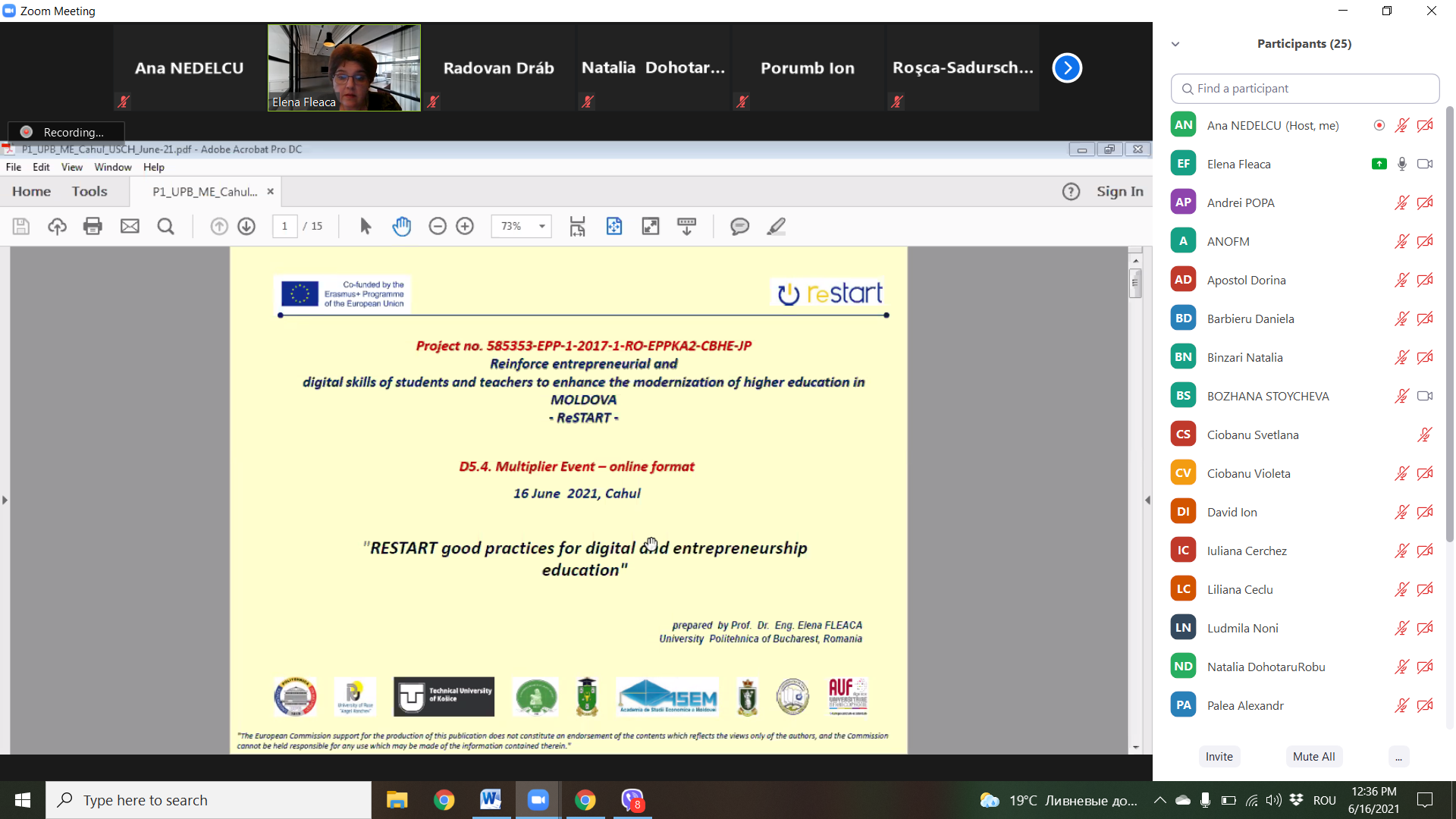Viewport: 1456px width, 819px height.
Task: Open Acrobat help question mark icon
Action: [x=1071, y=192]
